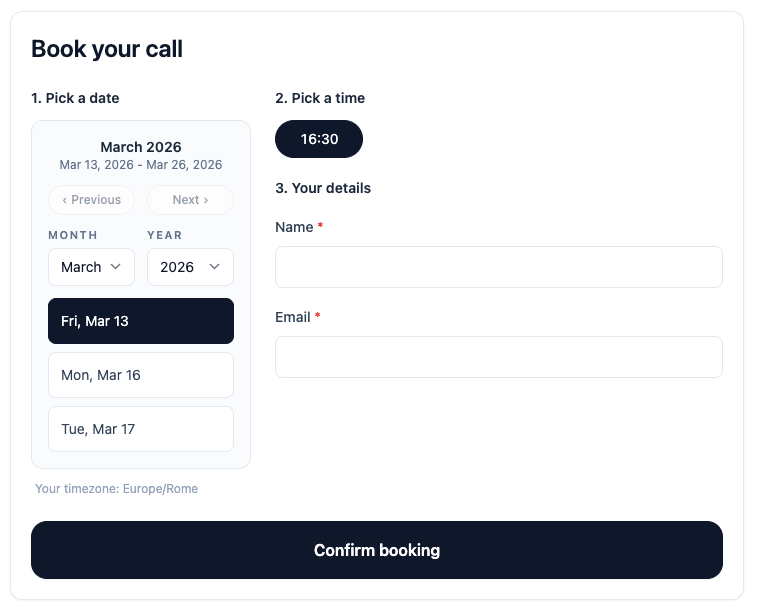Click the chevron arrow in the Year selector
Screen dimensions: 757x611
click(214, 267)
